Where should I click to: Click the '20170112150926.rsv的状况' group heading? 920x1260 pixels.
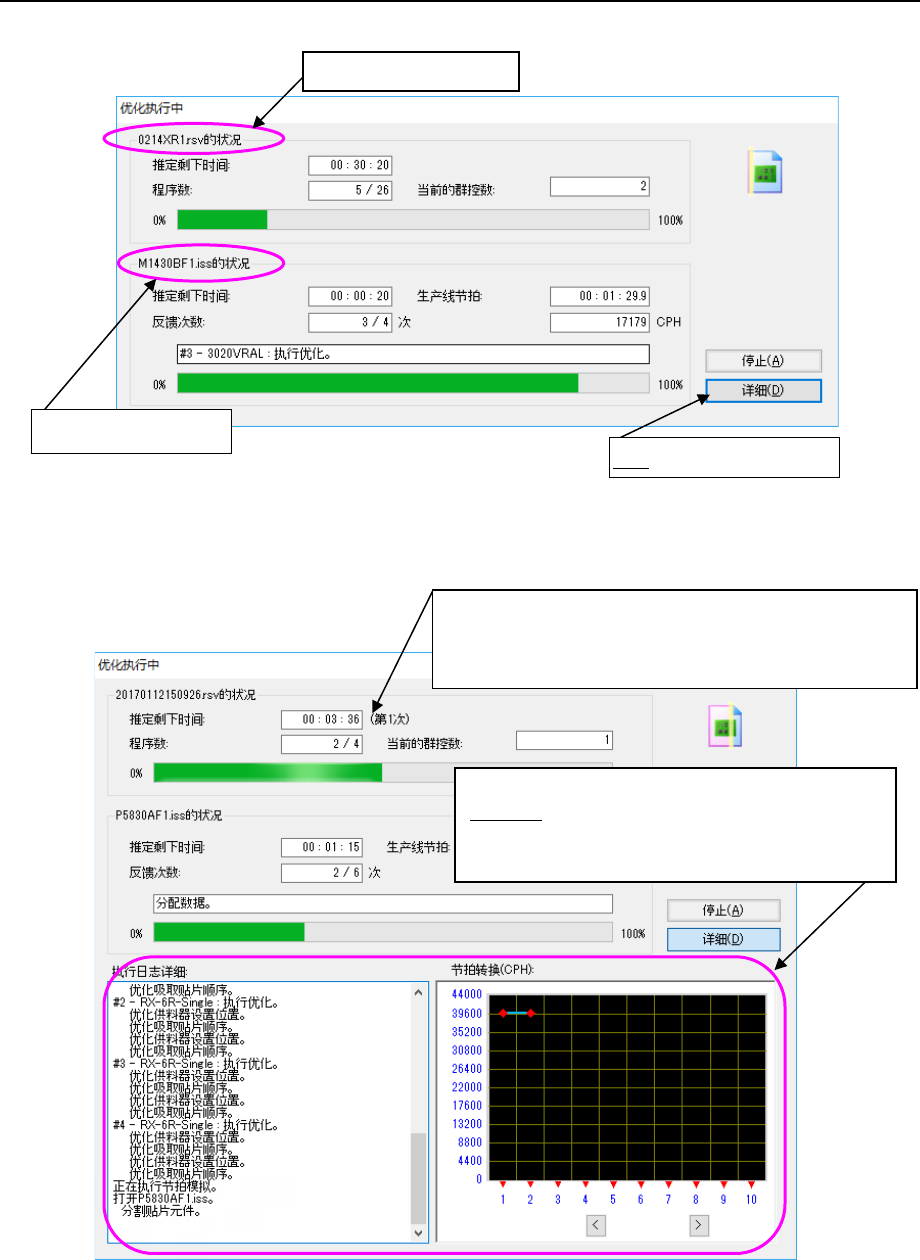187,695
